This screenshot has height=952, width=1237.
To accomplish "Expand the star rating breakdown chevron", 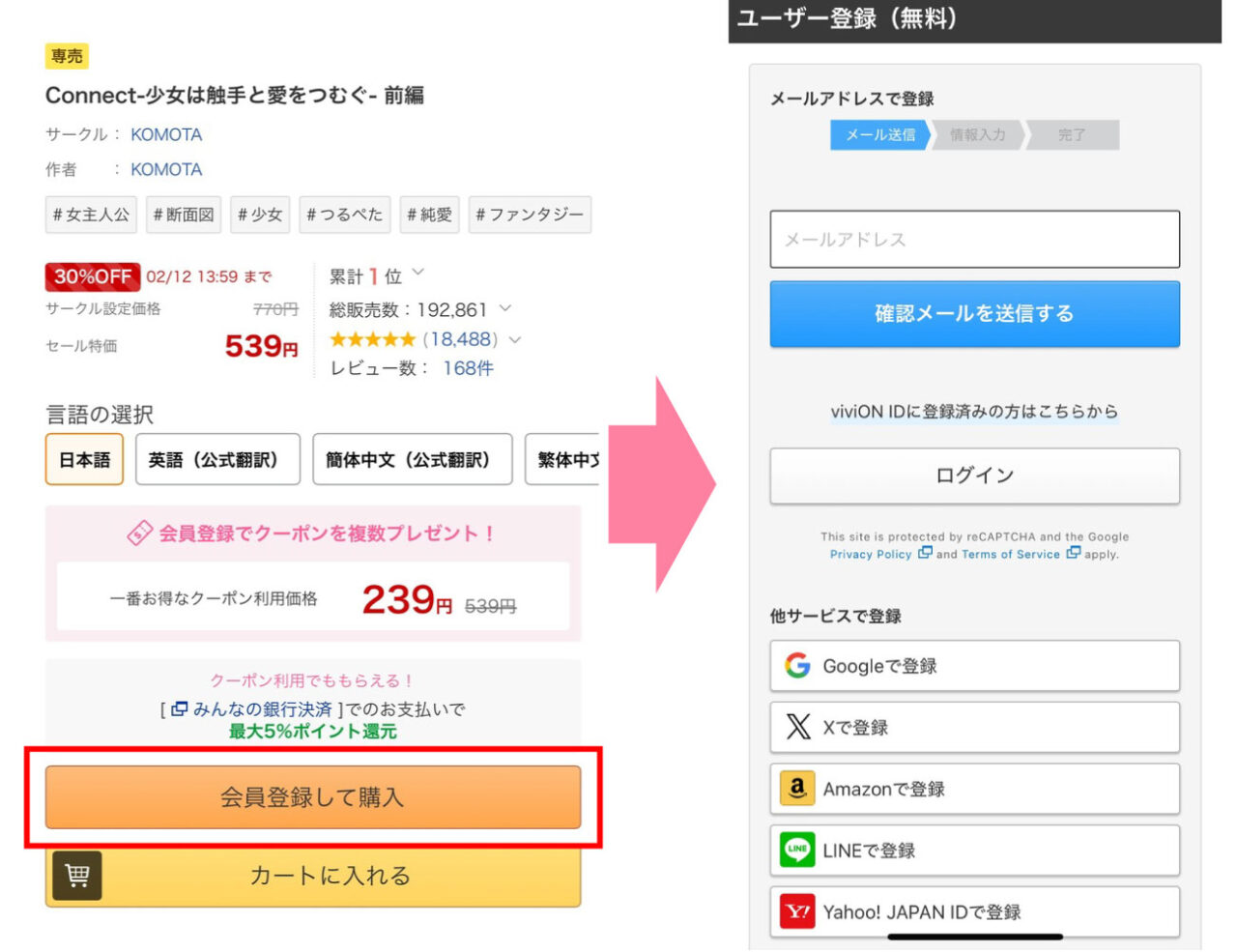I will click(515, 339).
